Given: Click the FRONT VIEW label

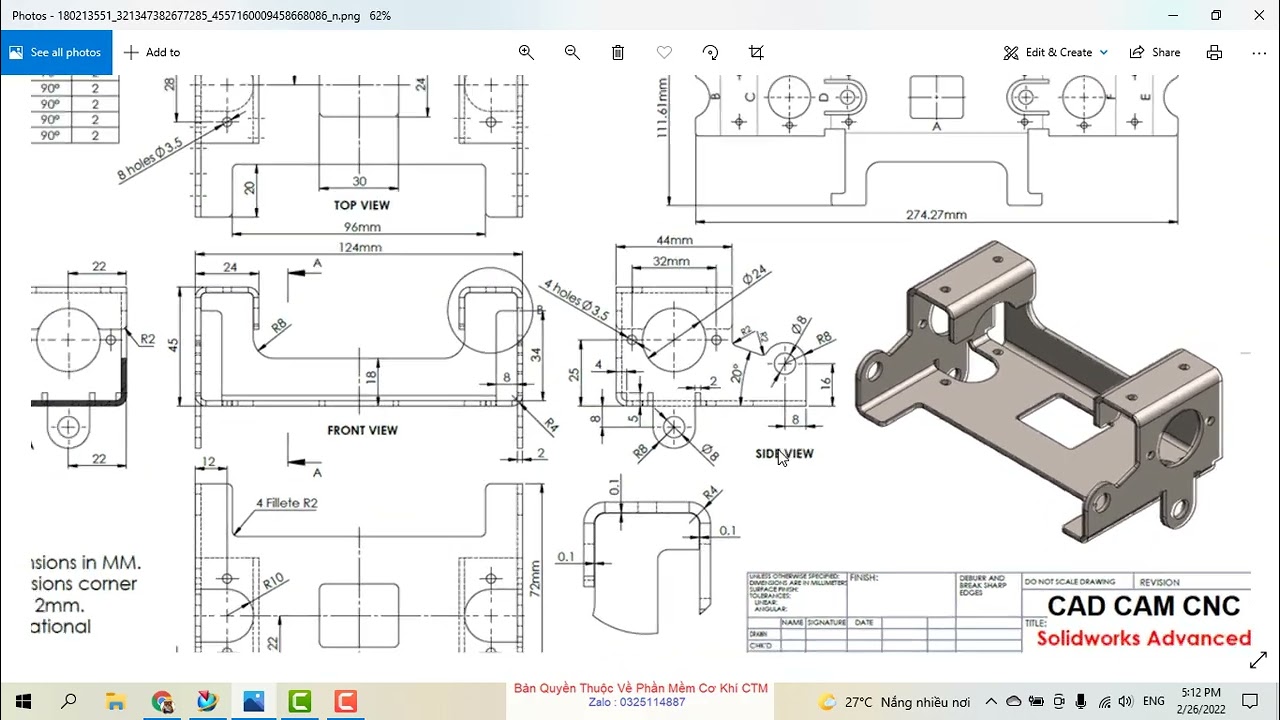Looking at the screenshot, I should click(x=362, y=430).
